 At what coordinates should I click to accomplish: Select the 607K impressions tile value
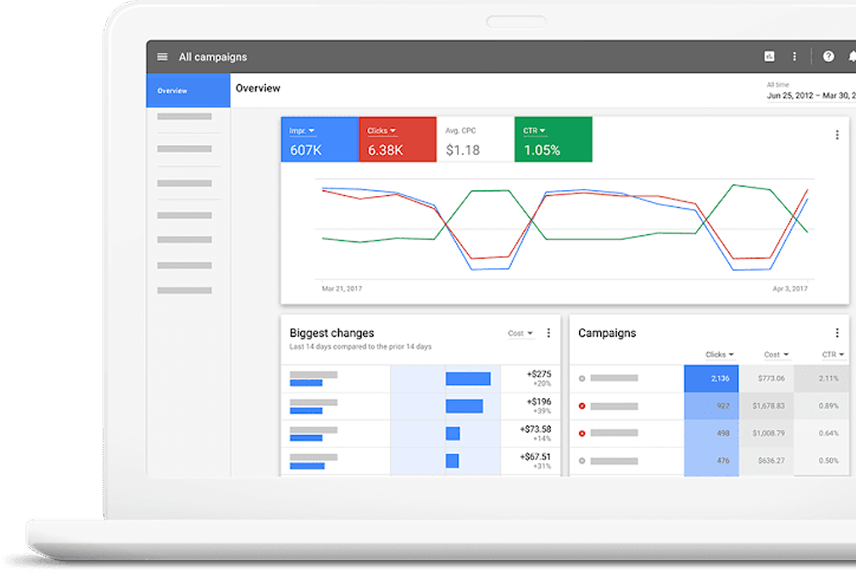(306, 151)
